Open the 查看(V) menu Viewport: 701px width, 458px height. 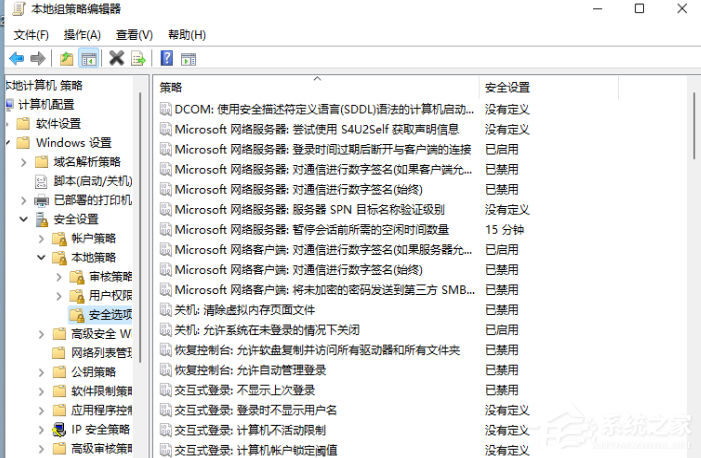133,35
